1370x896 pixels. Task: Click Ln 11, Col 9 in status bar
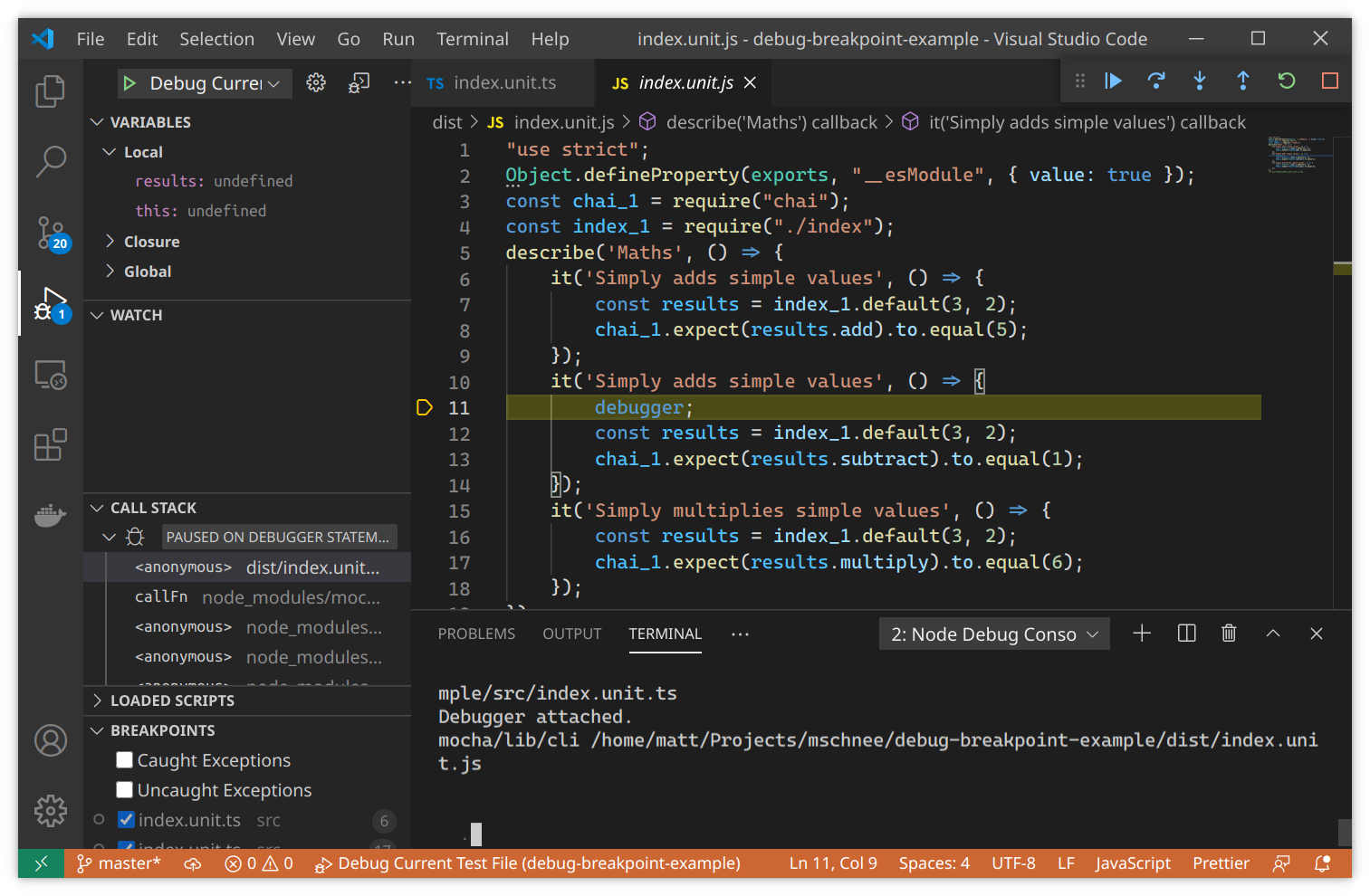pos(833,863)
